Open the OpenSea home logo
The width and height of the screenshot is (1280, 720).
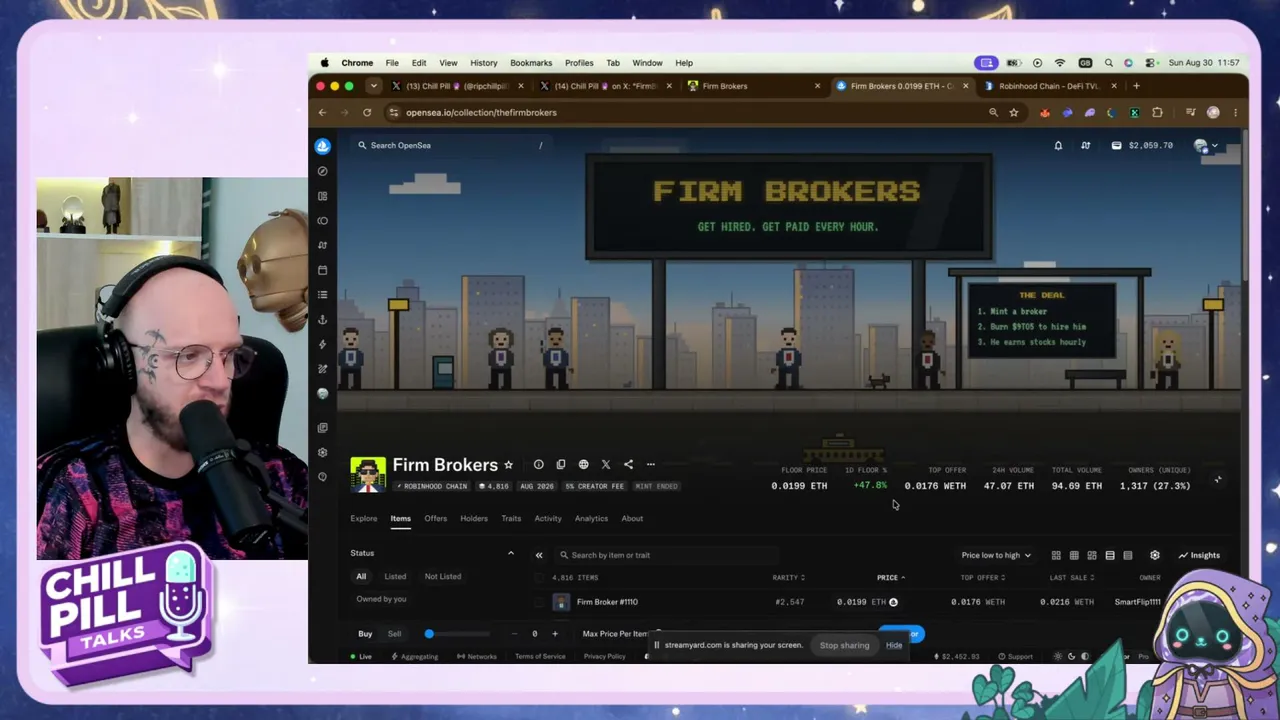322,146
